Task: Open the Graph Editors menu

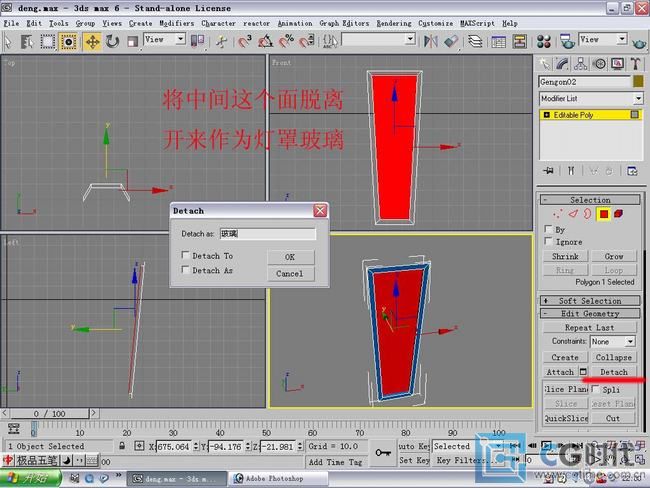Action: pos(344,23)
